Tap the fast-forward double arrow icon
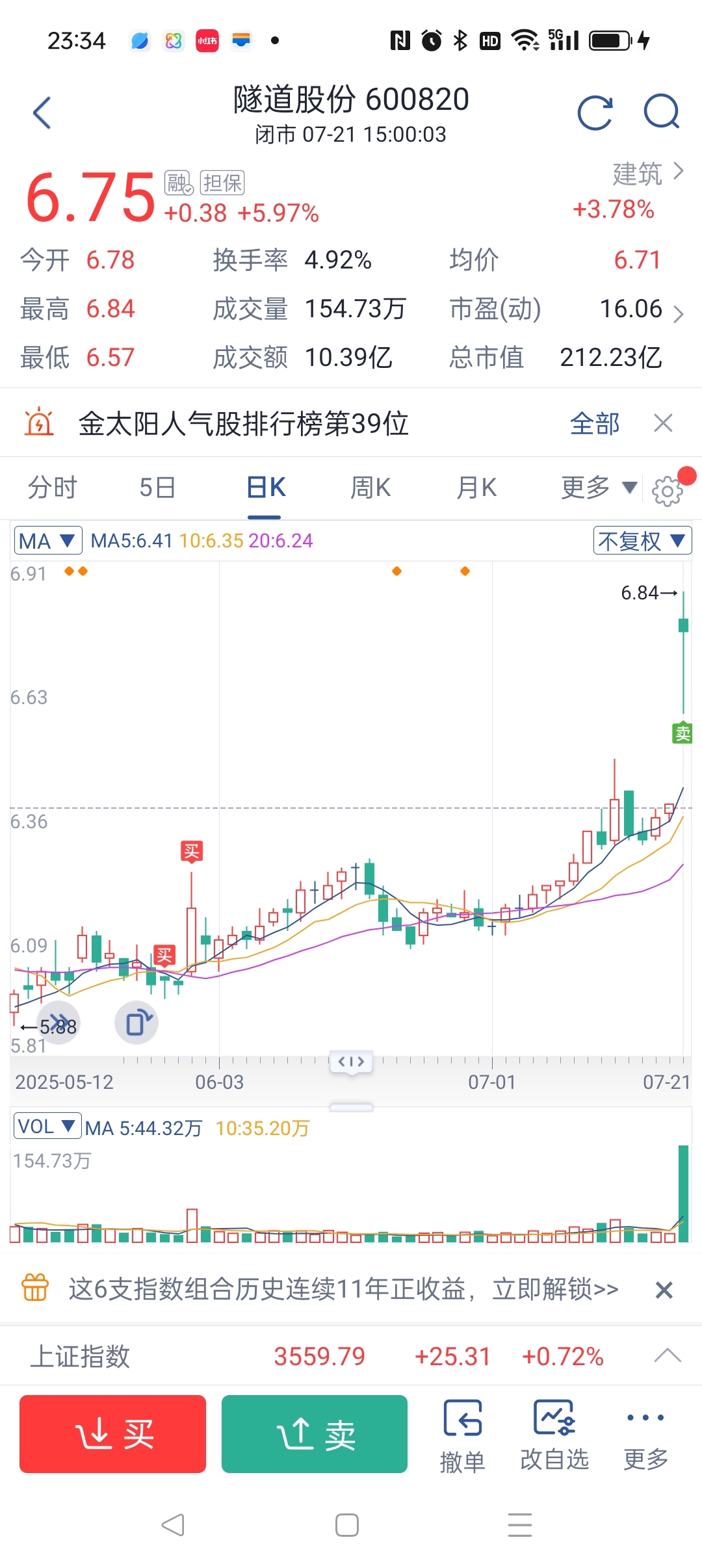Image resolution: width=702 pixels, height=1568 pixels. (58, 1023)
